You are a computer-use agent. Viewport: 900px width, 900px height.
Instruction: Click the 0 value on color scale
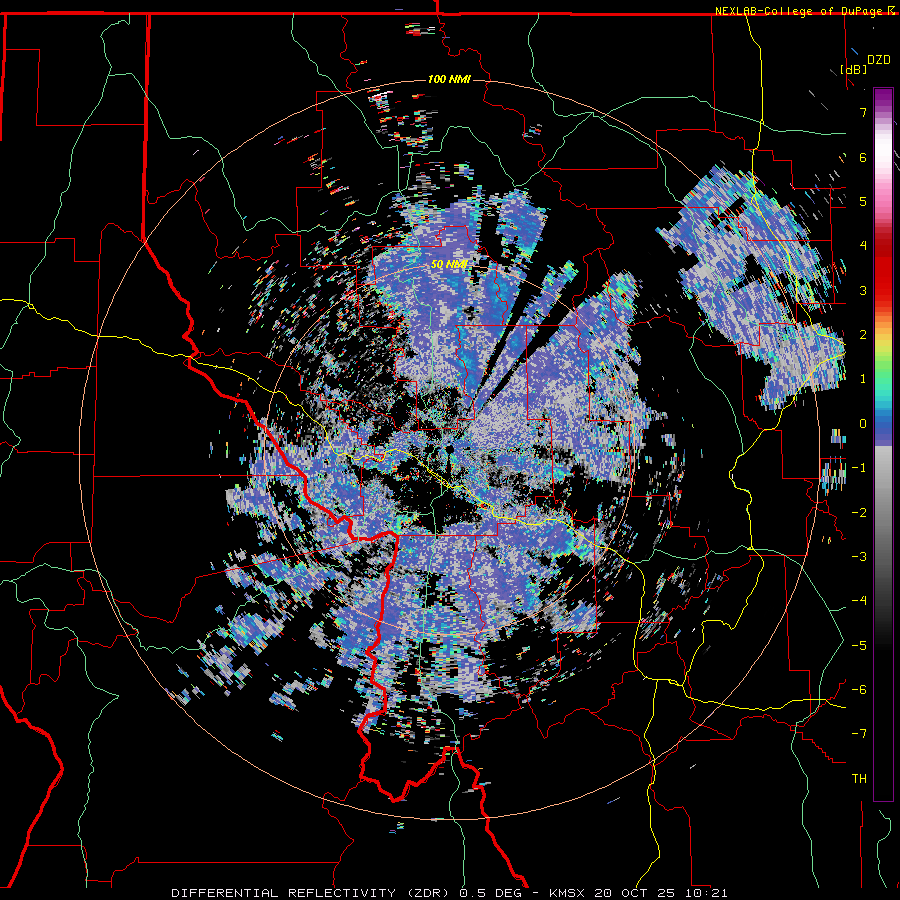863,424
